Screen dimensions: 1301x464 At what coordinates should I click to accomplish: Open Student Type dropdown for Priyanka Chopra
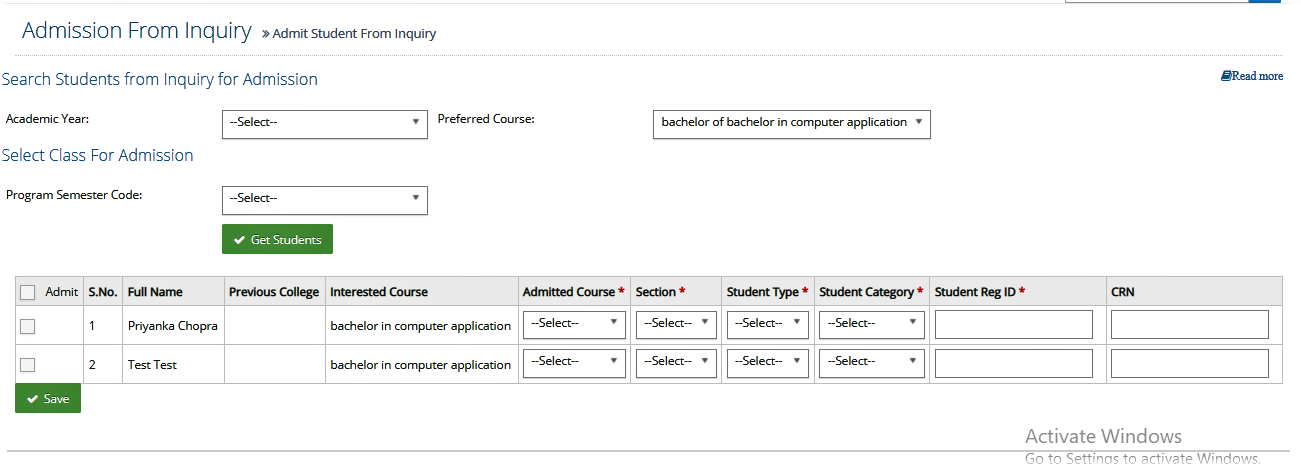pyautogui.click(x=768, y=324)
